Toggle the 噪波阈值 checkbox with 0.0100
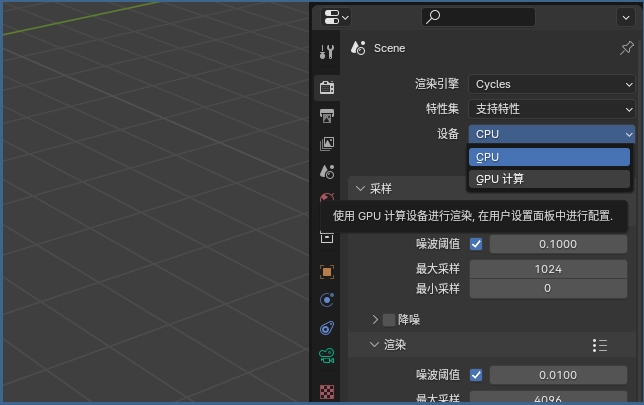644x405 pixels. pos(476,375)
